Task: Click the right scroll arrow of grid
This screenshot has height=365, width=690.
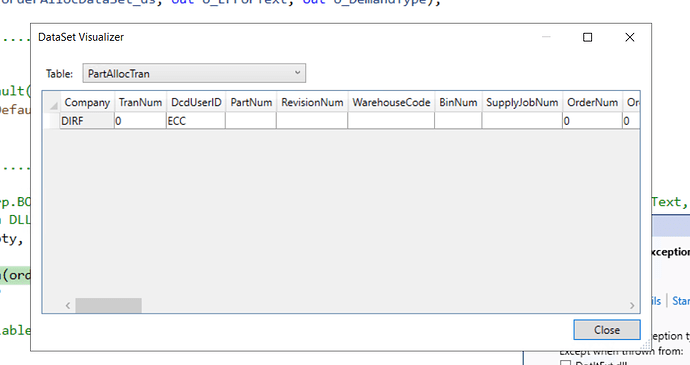Action: [632, 305]
